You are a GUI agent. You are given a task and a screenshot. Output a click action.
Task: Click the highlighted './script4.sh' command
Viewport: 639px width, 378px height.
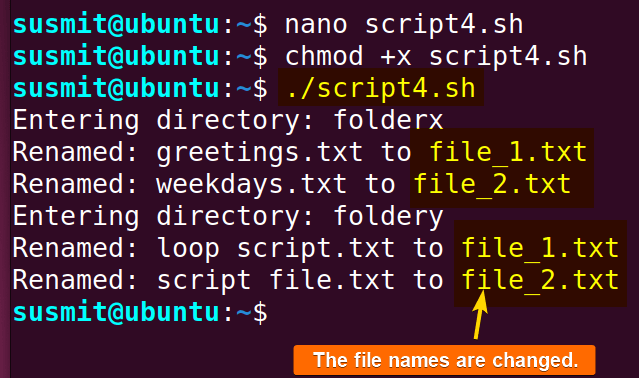(x=381, y=88)
